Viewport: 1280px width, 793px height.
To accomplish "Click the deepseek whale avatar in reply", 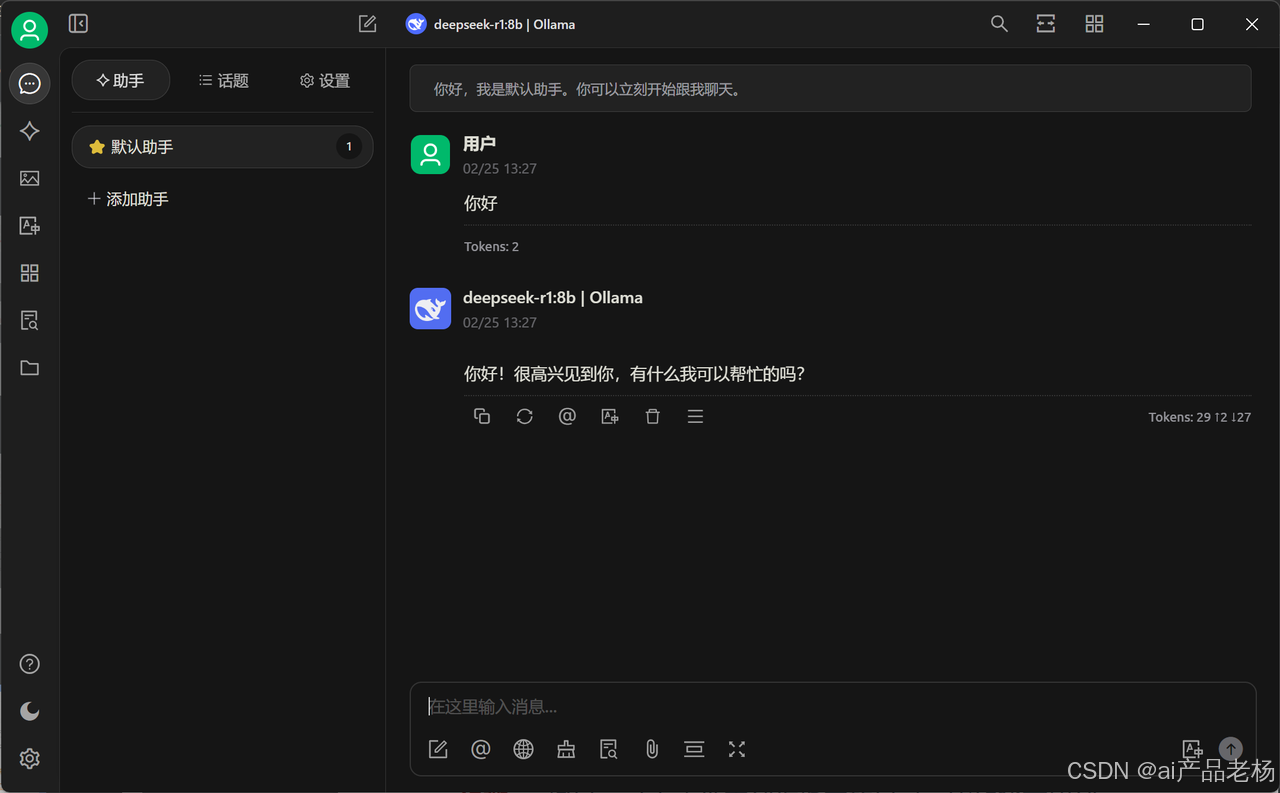I will 430,308.
